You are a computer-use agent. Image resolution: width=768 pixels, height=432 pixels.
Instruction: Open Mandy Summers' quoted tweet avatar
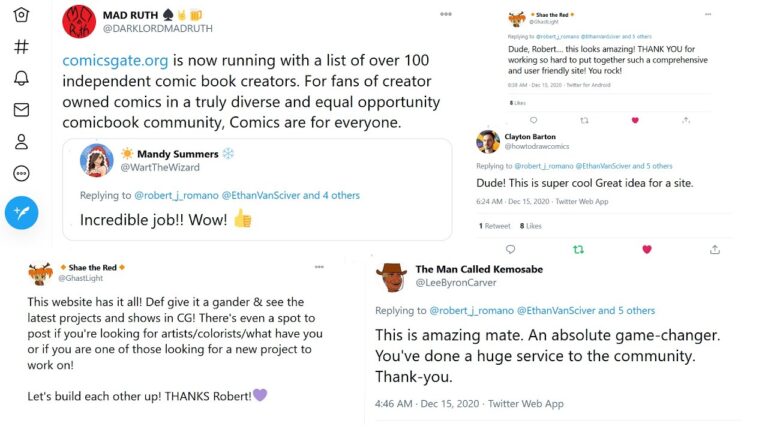(x=96, y=160)
